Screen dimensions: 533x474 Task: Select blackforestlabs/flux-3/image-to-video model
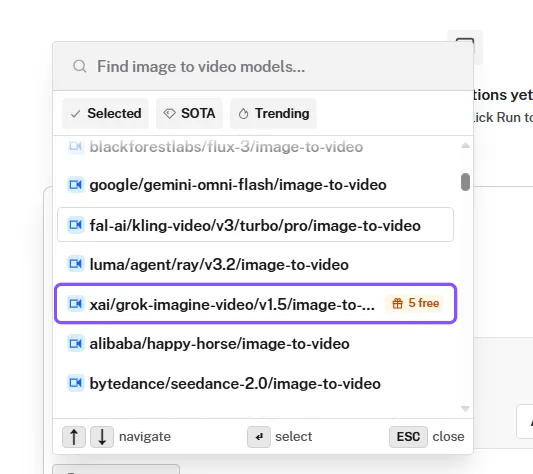coord(256,147)
